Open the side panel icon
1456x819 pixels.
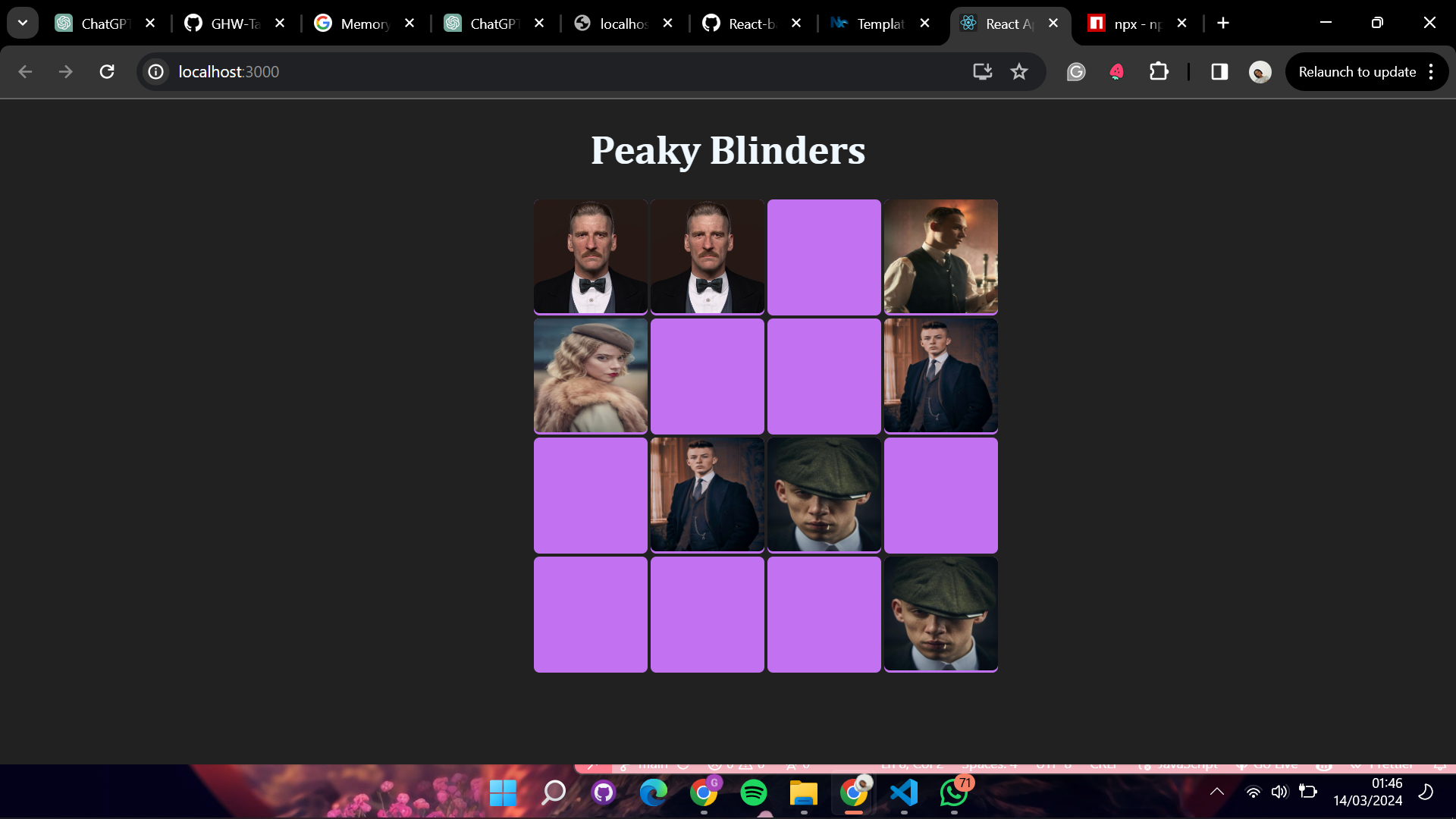pyautogui.click(x=1219, y=71)
